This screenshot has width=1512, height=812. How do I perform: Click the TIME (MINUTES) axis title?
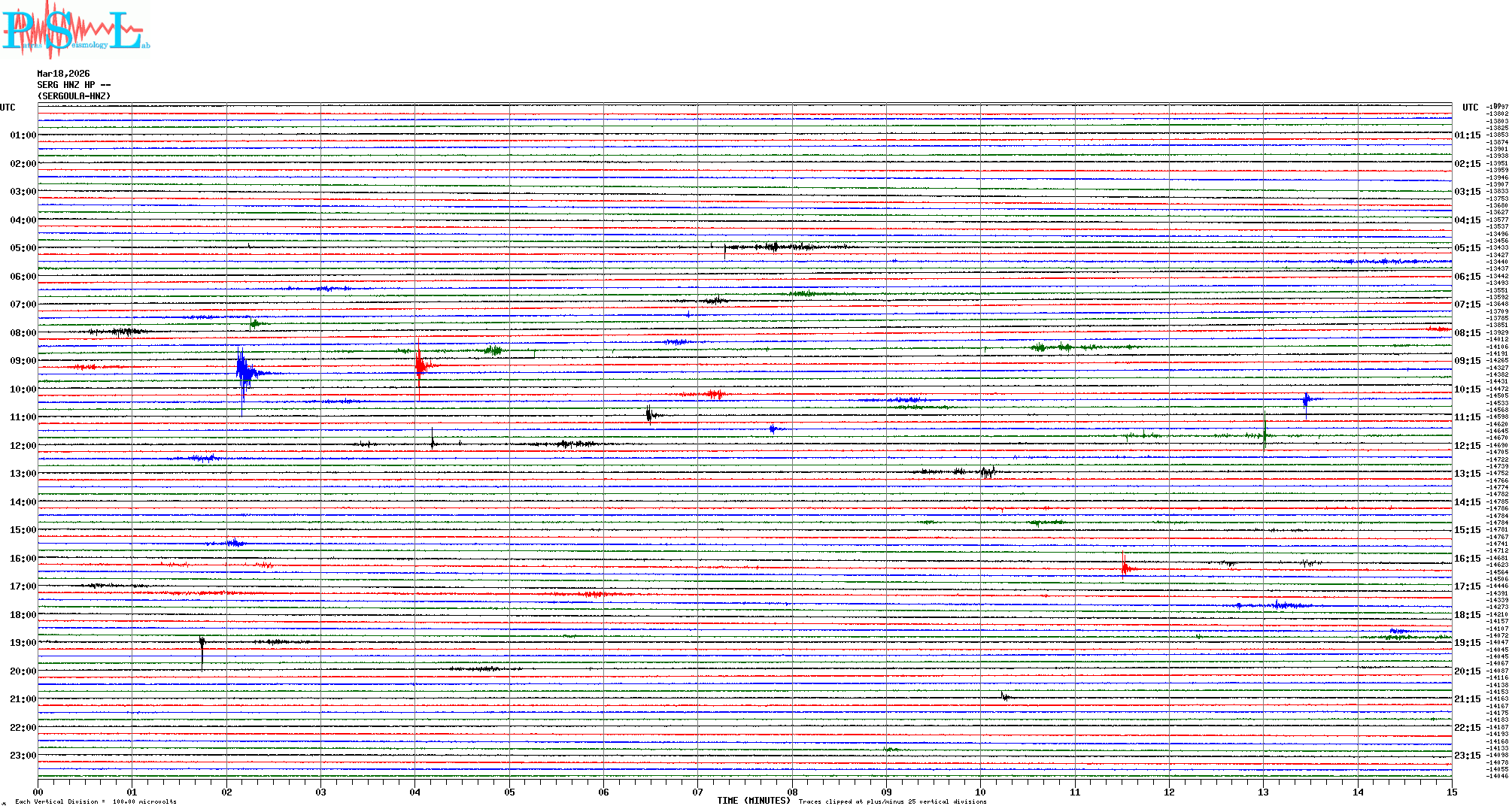coord(753,801)
